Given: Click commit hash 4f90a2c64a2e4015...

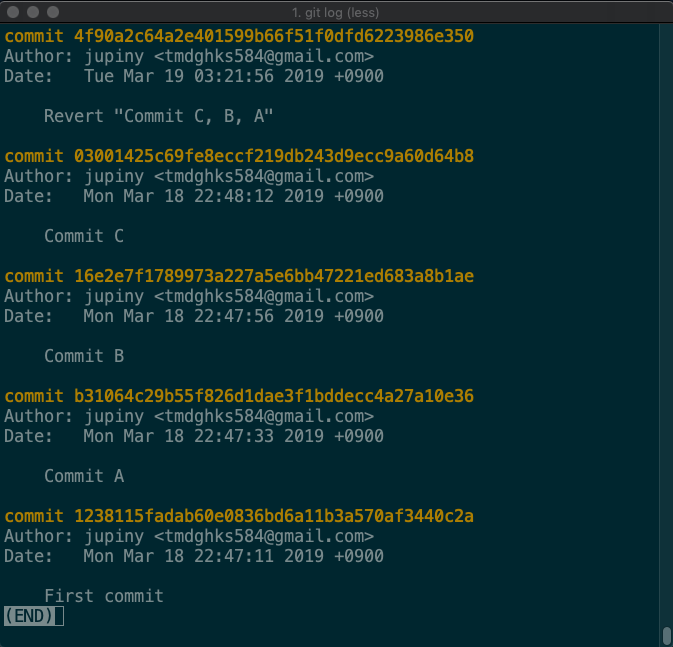Looking at the screenshot, I should [x=274, y=36].
